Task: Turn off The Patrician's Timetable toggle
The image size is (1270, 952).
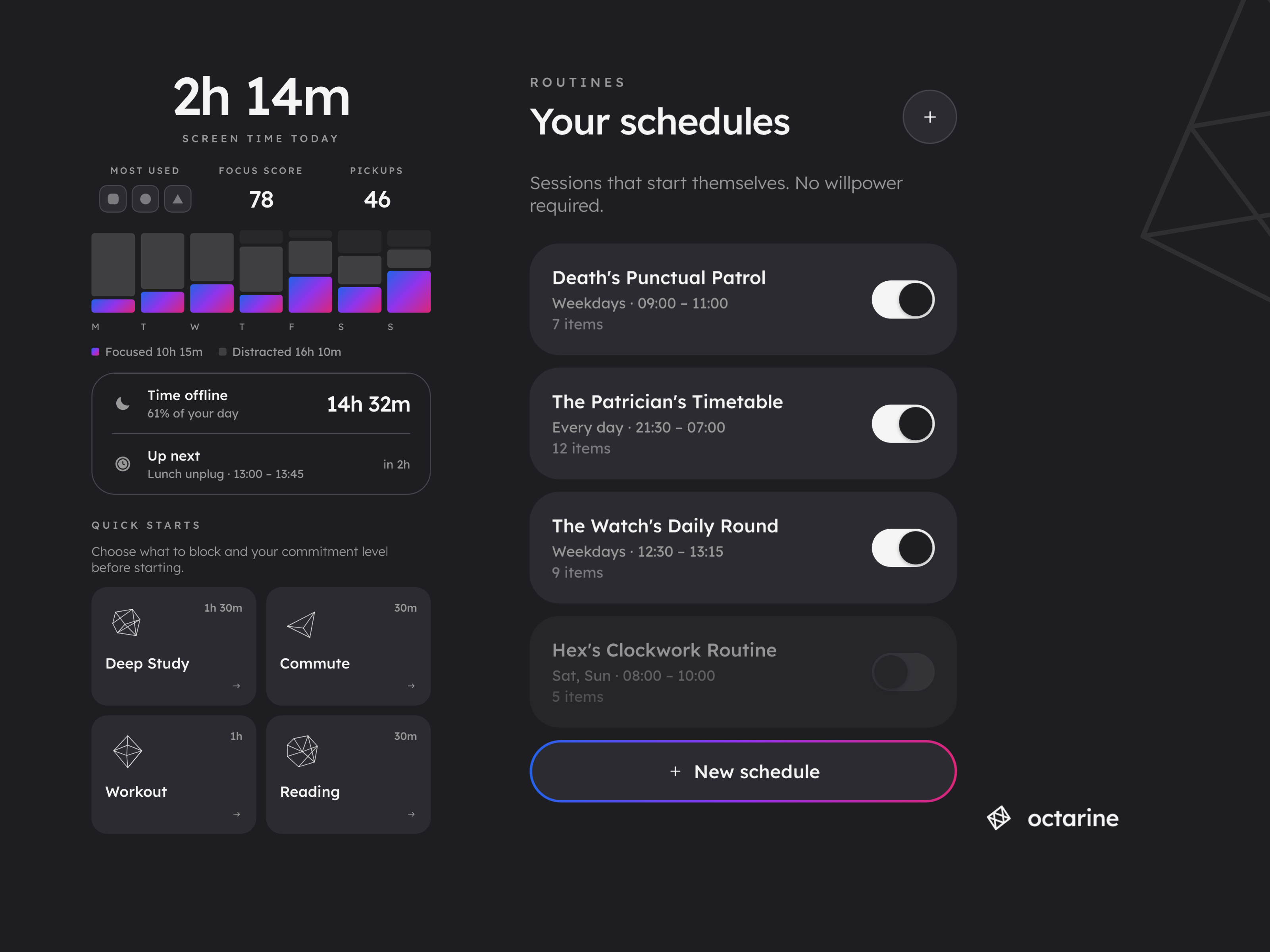Action: tap(903, 424)
